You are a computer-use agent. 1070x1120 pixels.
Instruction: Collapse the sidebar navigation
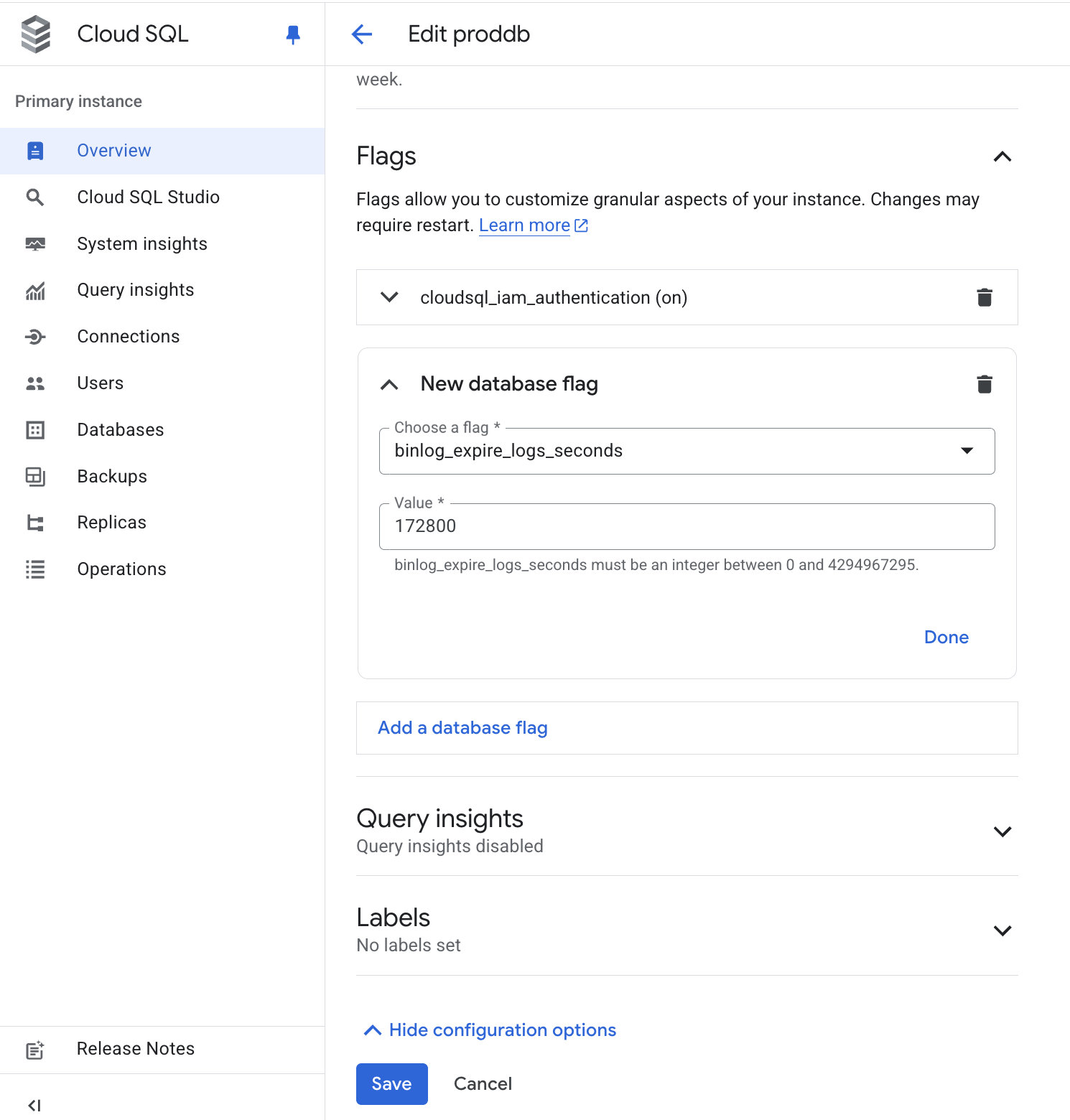35,1104
